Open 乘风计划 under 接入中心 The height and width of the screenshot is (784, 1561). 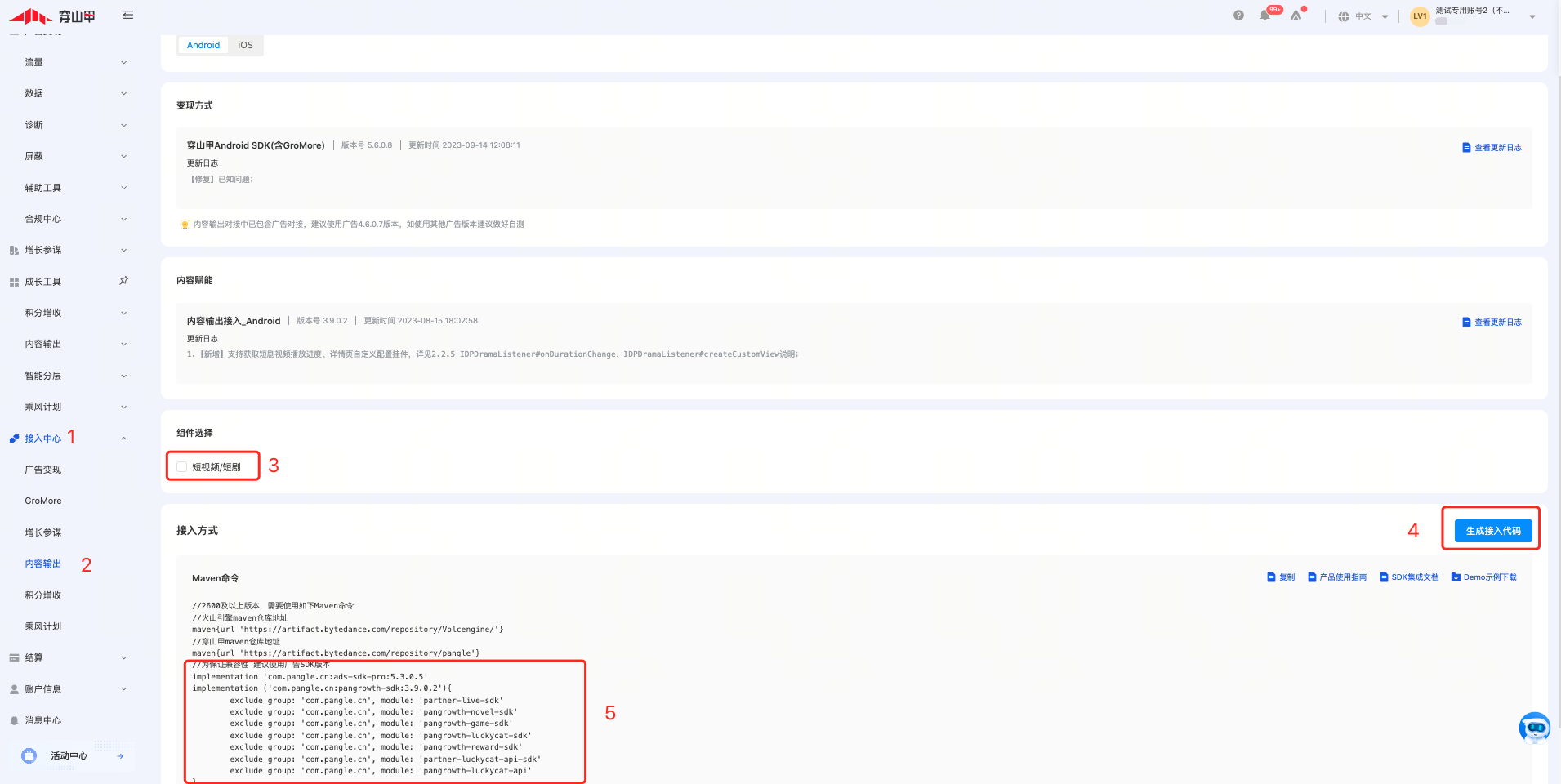coord(43,626)
